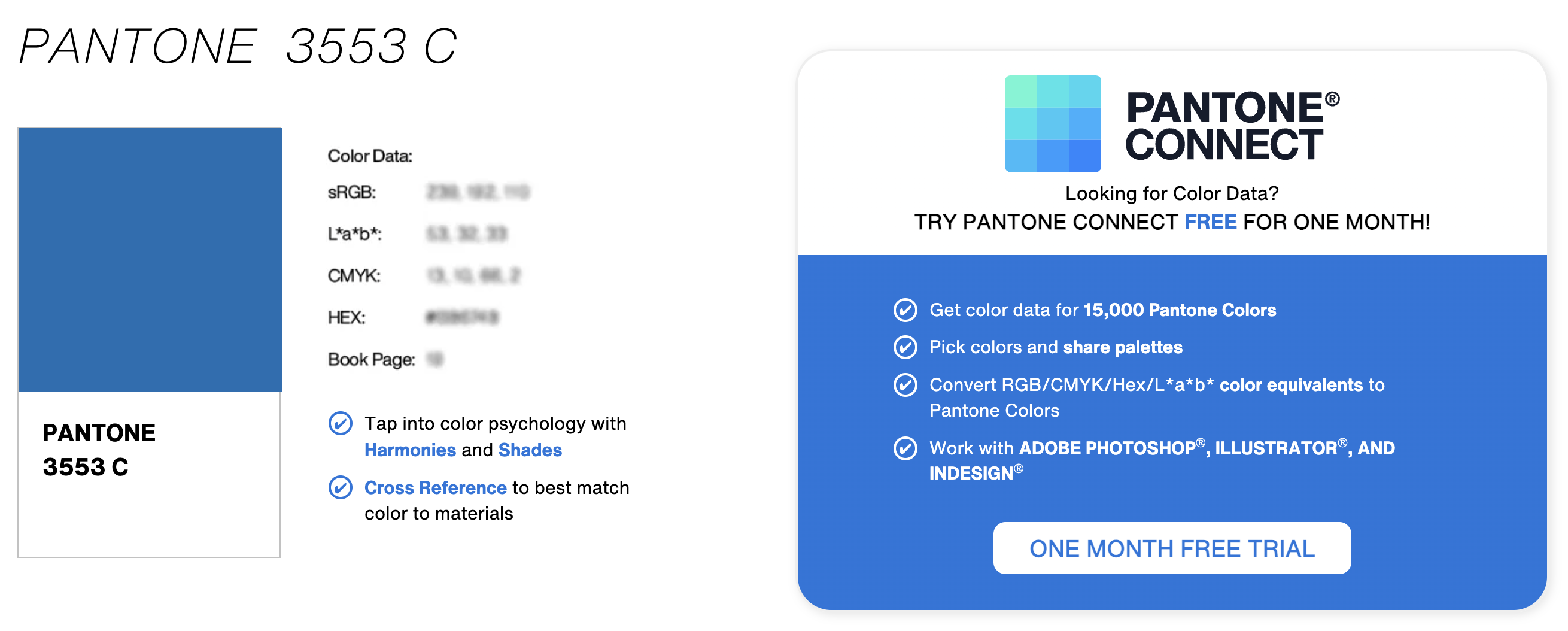
Task: Click the blurred HEX value
Action: click(x=462, y=317)
